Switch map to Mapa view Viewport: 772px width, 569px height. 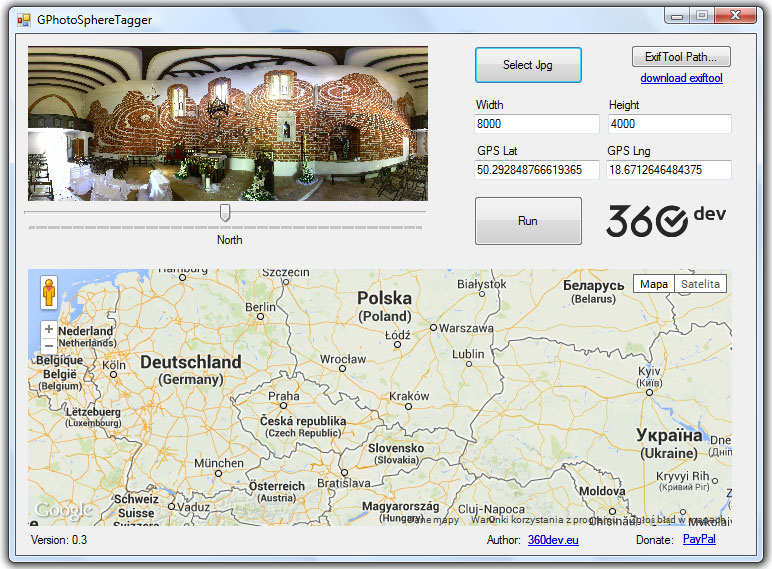[x=654, y=284]
